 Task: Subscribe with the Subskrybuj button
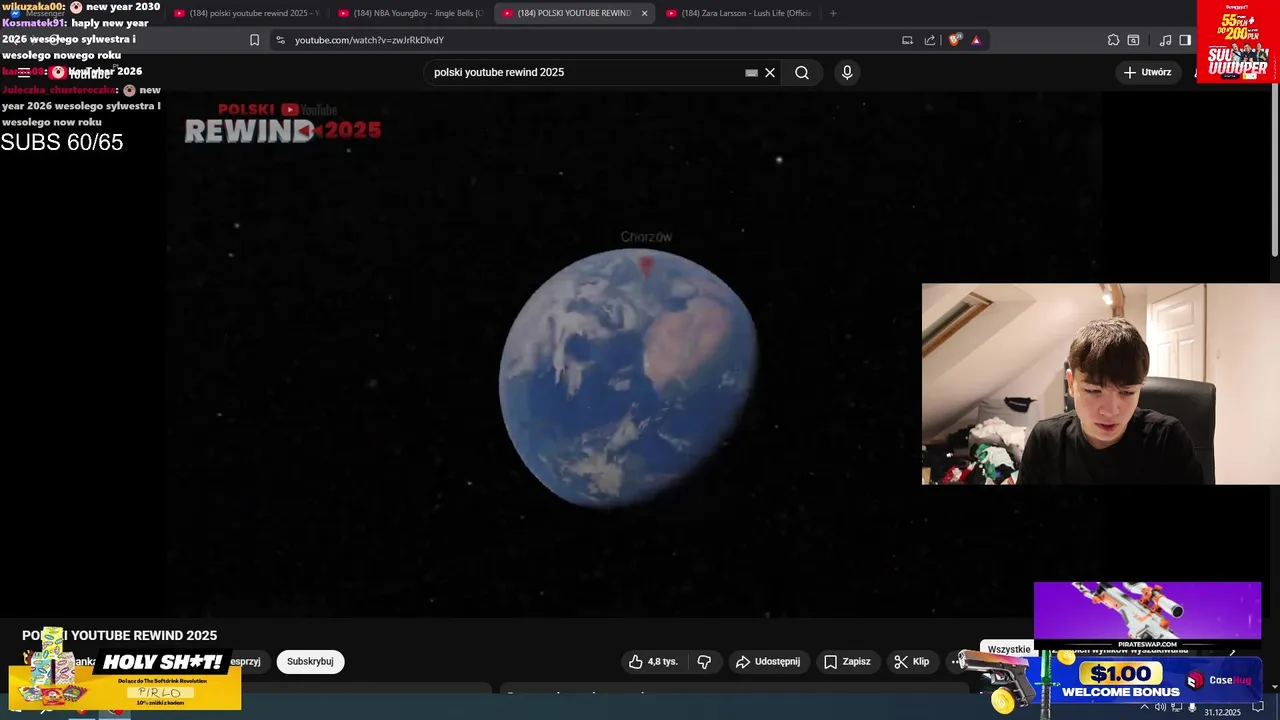[310, 661]
